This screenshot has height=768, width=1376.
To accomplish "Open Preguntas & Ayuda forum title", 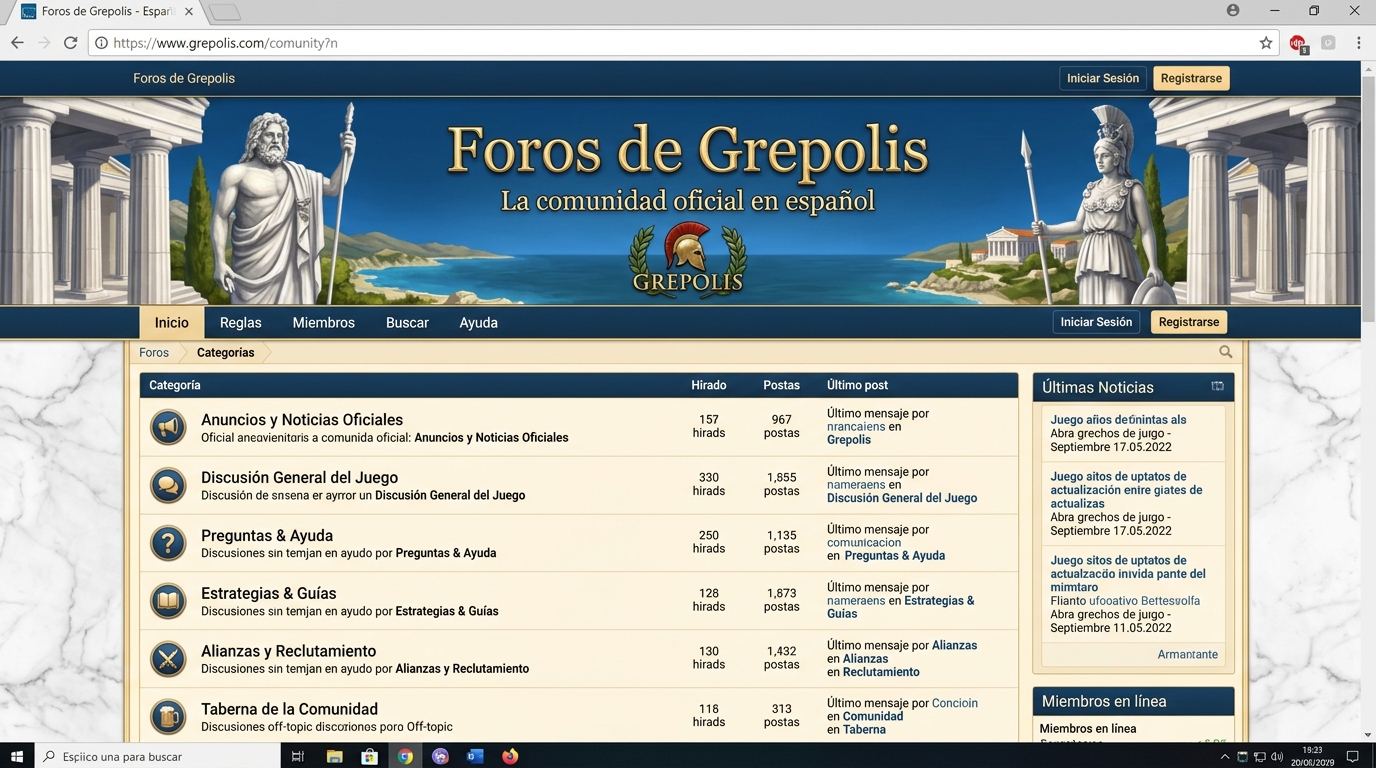I will pyautogui.click(x=267, y=536).
